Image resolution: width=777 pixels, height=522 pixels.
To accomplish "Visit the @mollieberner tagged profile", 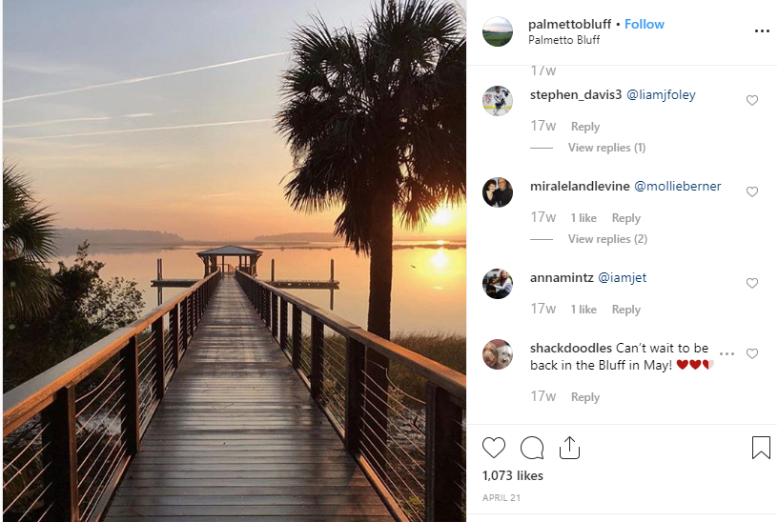I will (677, 186).
